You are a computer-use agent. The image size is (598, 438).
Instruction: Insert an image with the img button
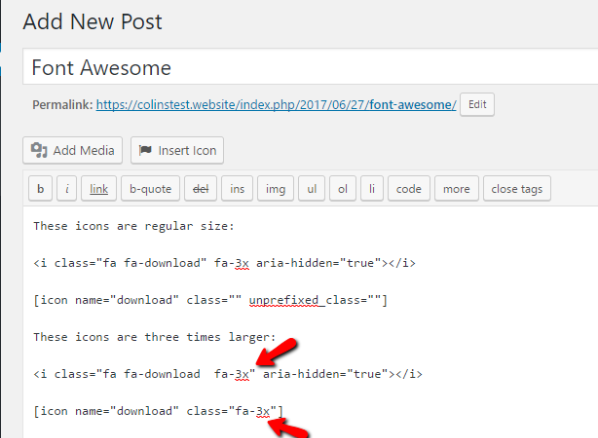(x=275, y=188)
